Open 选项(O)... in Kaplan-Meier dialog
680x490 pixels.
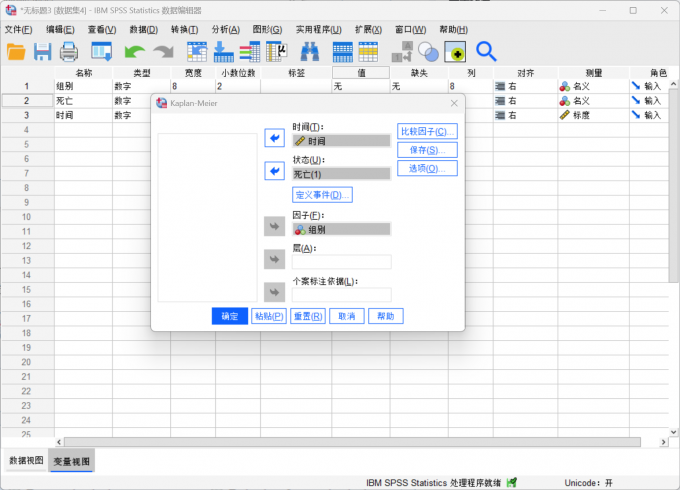pyautogui.click(x=427, y=168)
